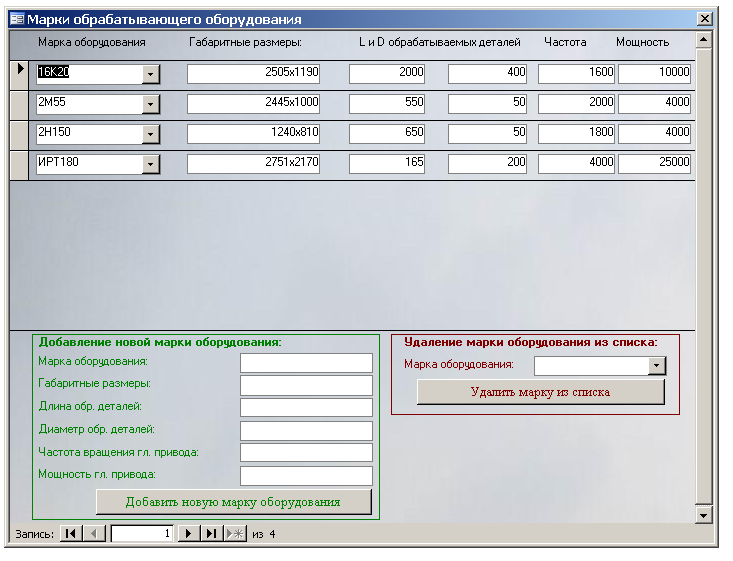Expand equipment mark list in deletion section
This screenshot has height=561, width=733.
[657, 366]
